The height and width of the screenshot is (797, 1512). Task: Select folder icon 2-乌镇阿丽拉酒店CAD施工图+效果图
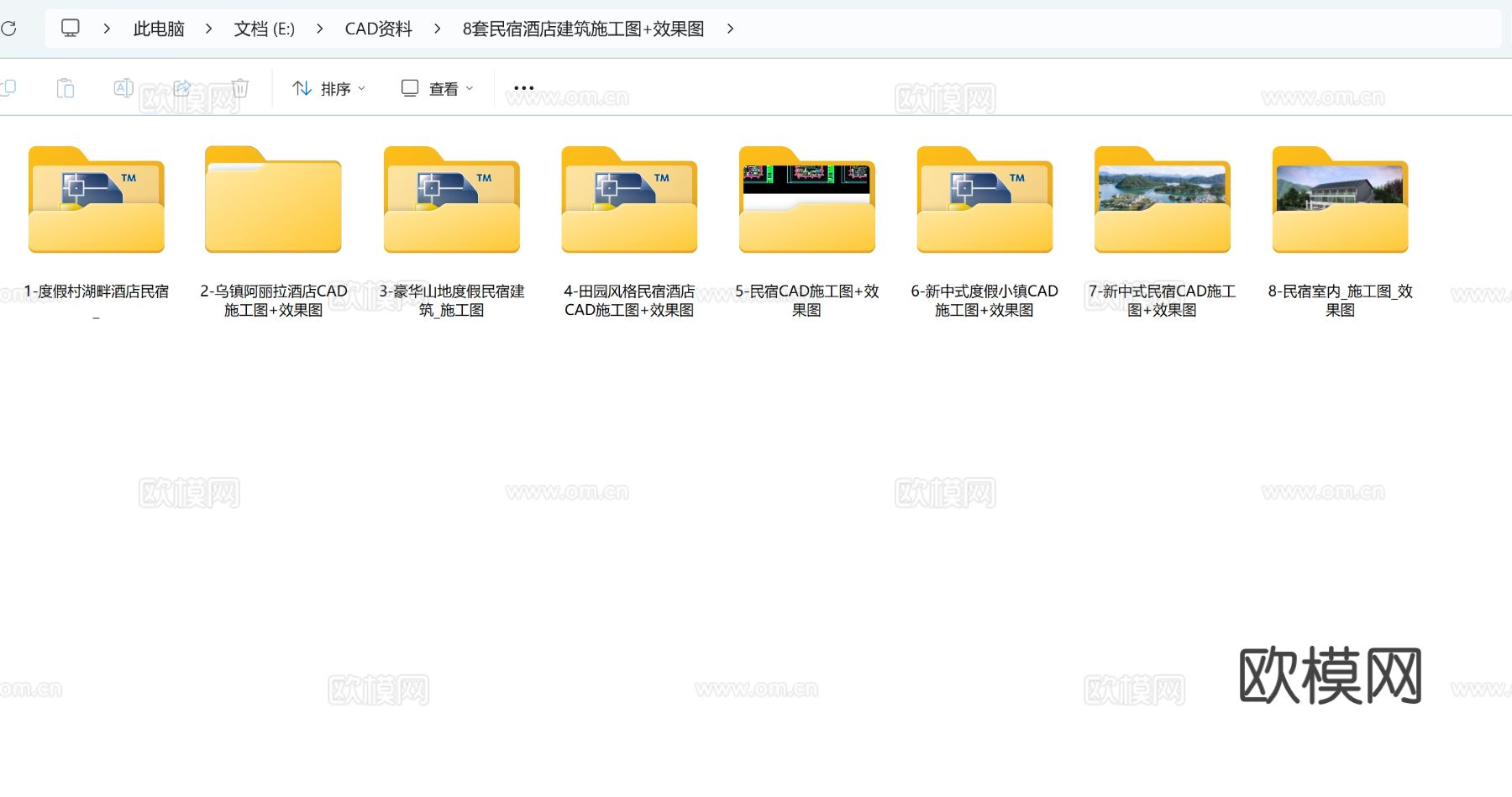[273, 200]
